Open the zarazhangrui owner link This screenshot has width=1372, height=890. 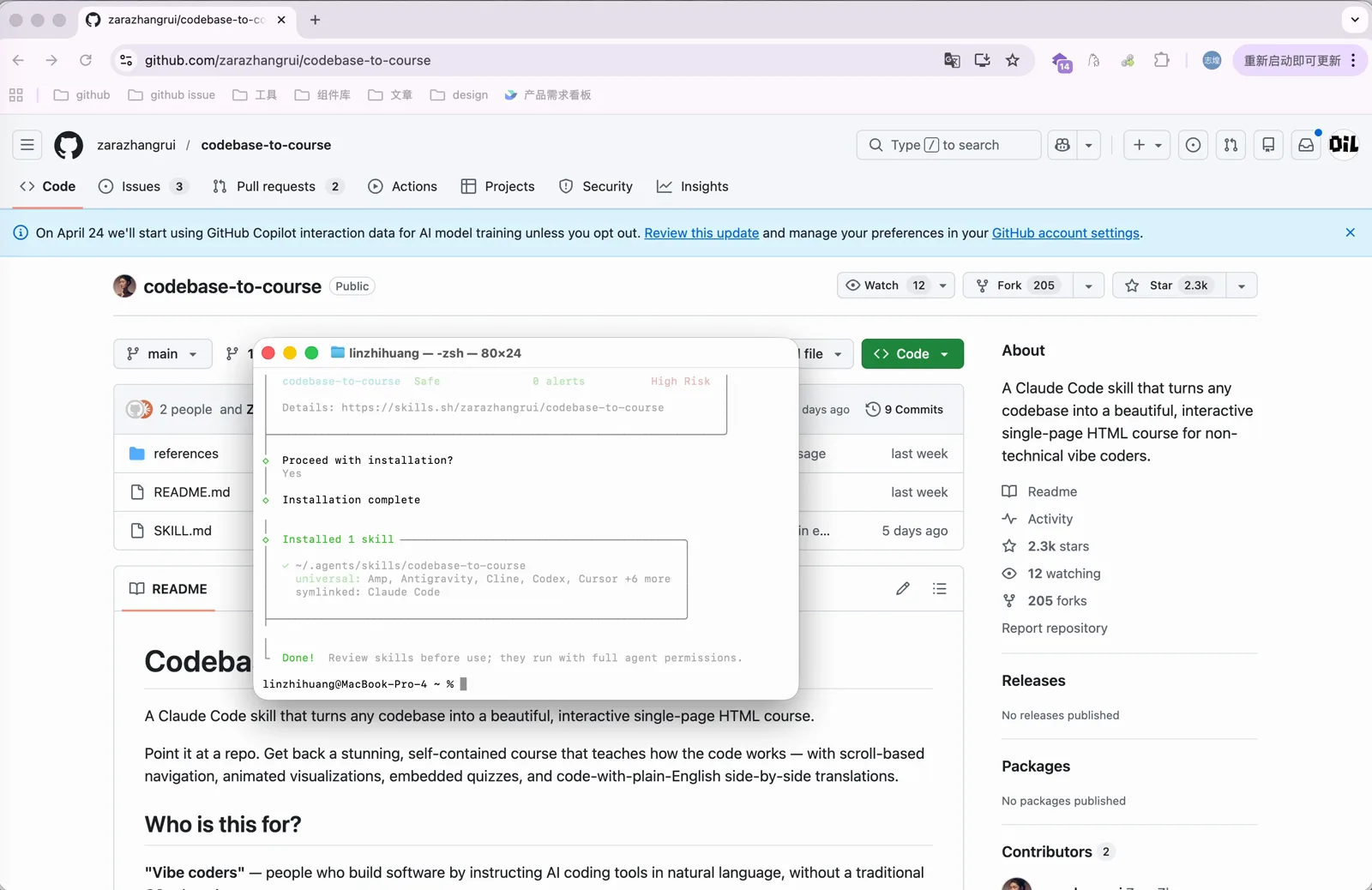136,145
